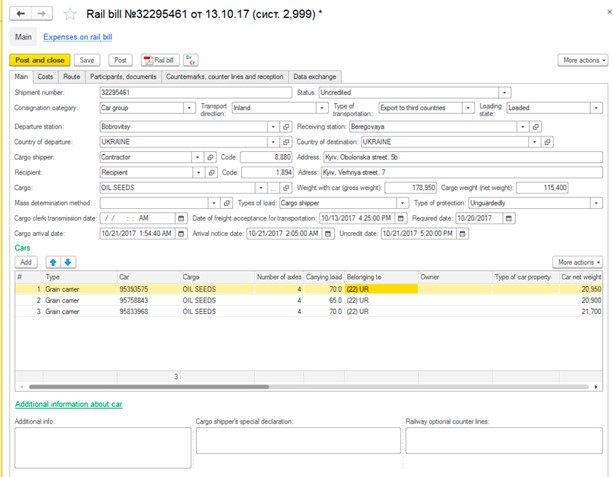Open the Dt/Ct postings icon button
Screen dimensions: 613x477
(191, 60)
